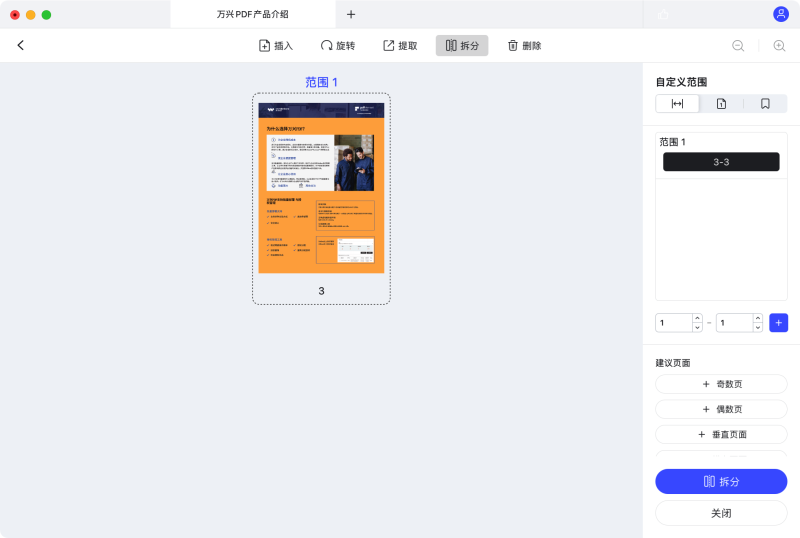Zoom in with the plus magnifier

point(779,45)
